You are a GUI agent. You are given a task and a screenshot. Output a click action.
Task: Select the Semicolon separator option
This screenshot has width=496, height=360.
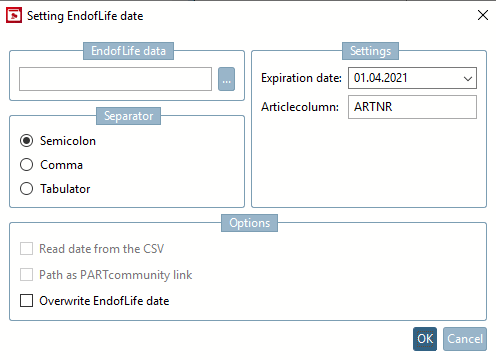click(26, 141)
